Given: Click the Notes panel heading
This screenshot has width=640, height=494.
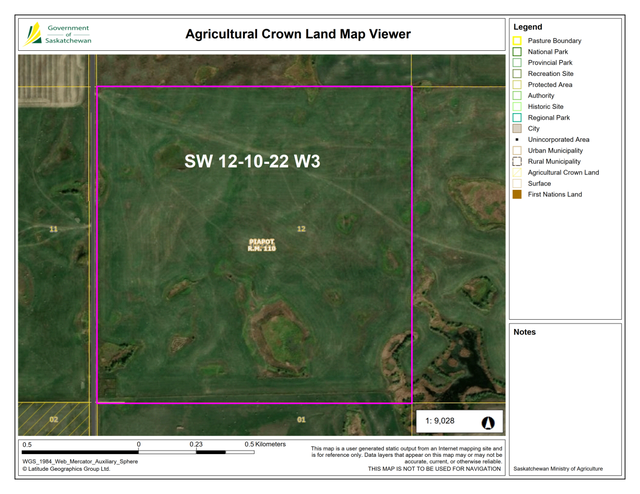Looking at the screenshot, I should [x=525, y=332].
